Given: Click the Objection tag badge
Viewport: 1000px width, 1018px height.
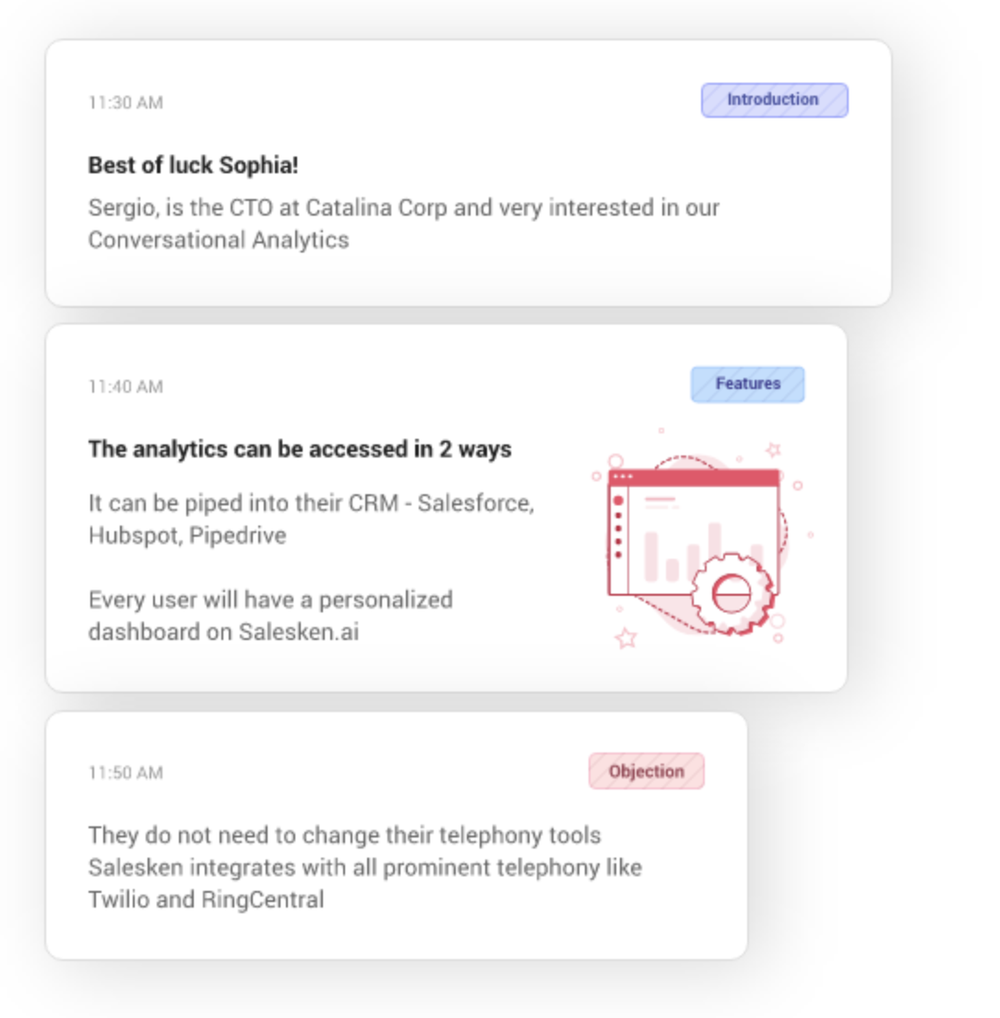Looking at the screenshot, I should point(646,771).
